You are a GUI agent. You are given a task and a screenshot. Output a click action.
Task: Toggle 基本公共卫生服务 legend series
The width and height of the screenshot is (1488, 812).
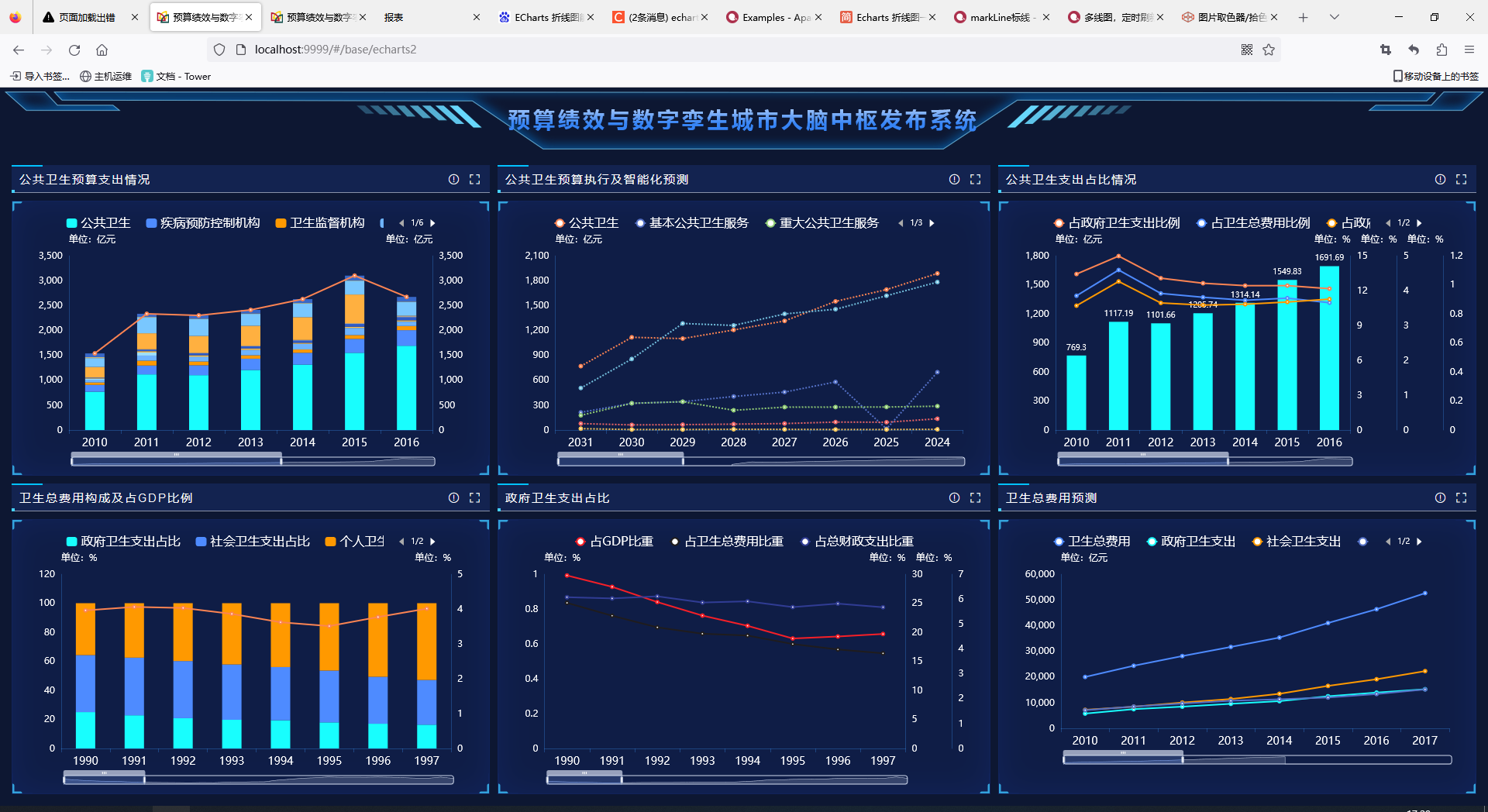[692, 223]
